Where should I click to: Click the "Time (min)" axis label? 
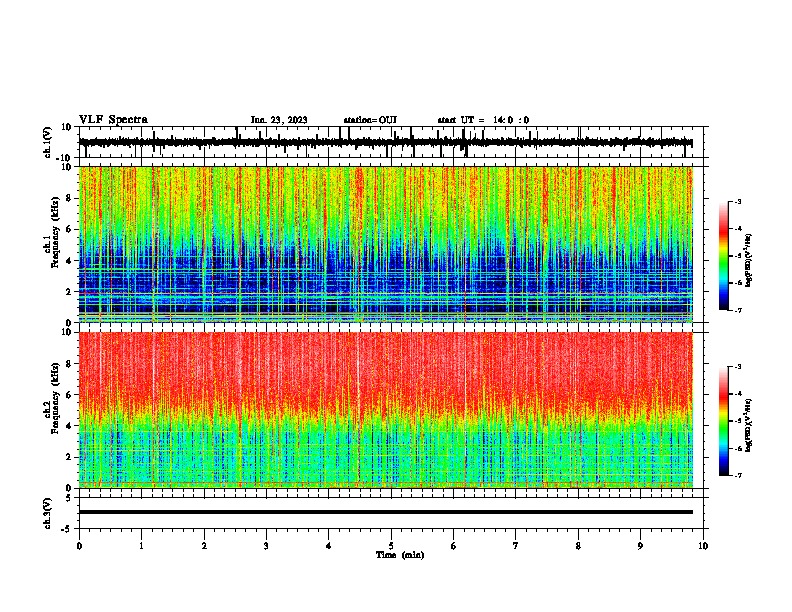click(x=400, y=555)
